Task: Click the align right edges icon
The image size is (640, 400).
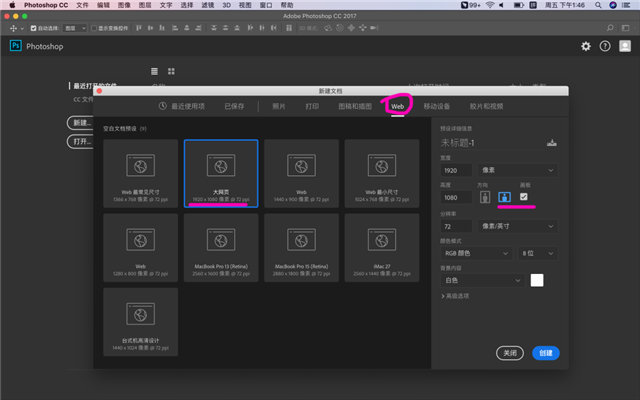Action: (198, 28)
